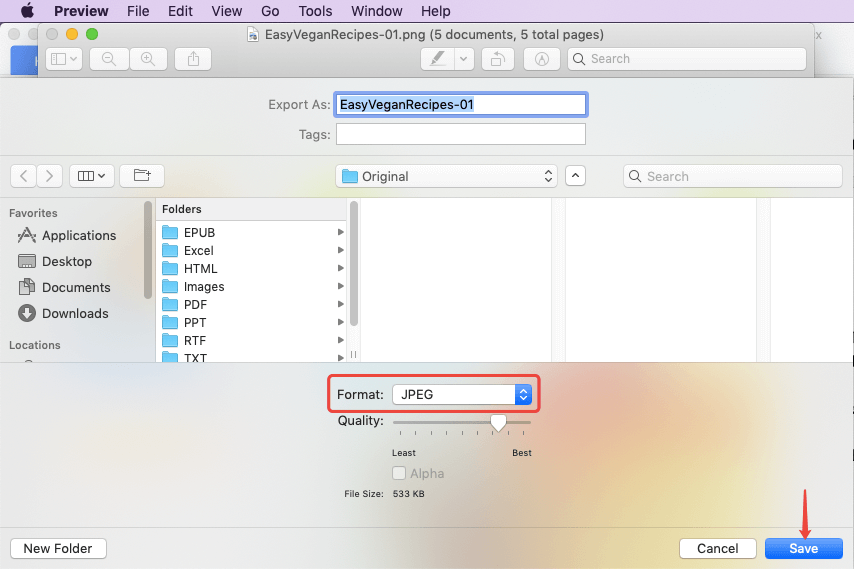Change the column view mode dropdown
The width and height of the screenshot is (854, 569).
point(92,176)
